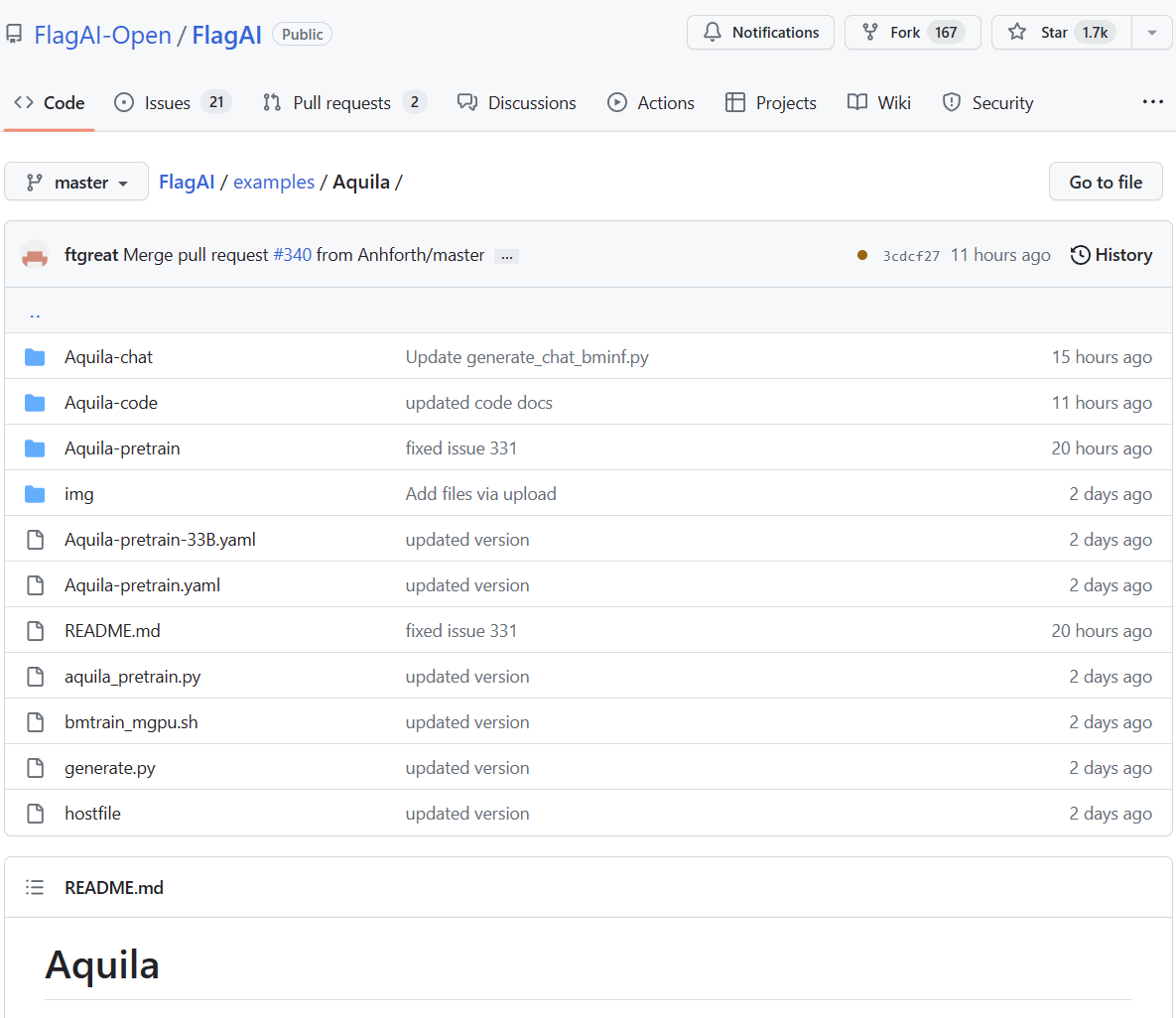
Task: Open the Pull requests tab
Action: (343, 102)
